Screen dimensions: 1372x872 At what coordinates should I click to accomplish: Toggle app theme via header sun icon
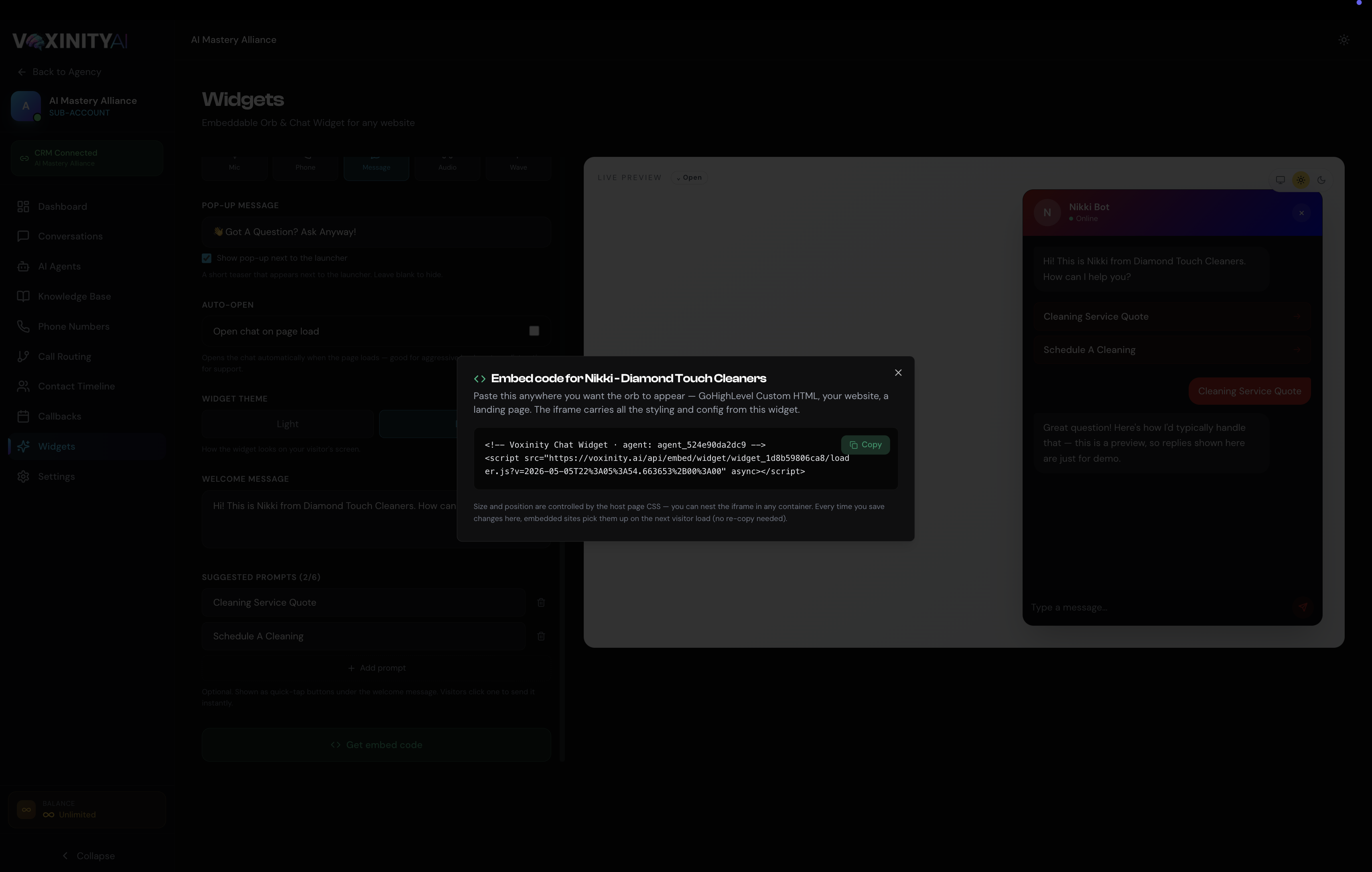click(1344, 40)
